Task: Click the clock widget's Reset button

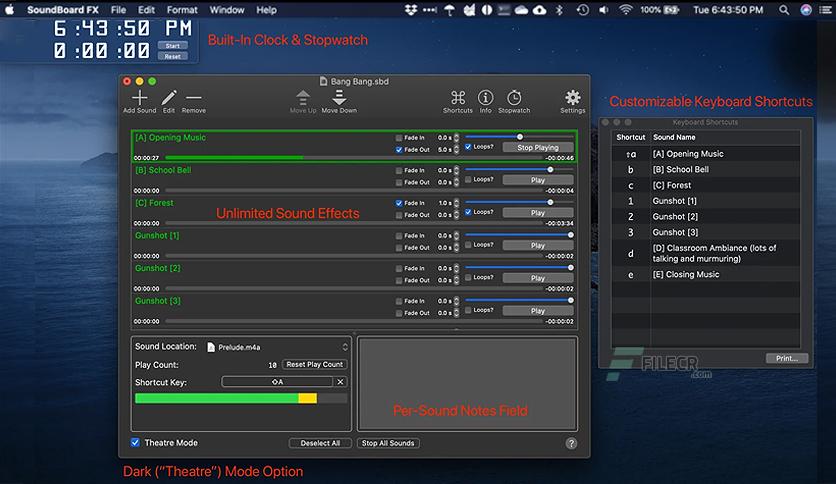Action: coord(173,56)
